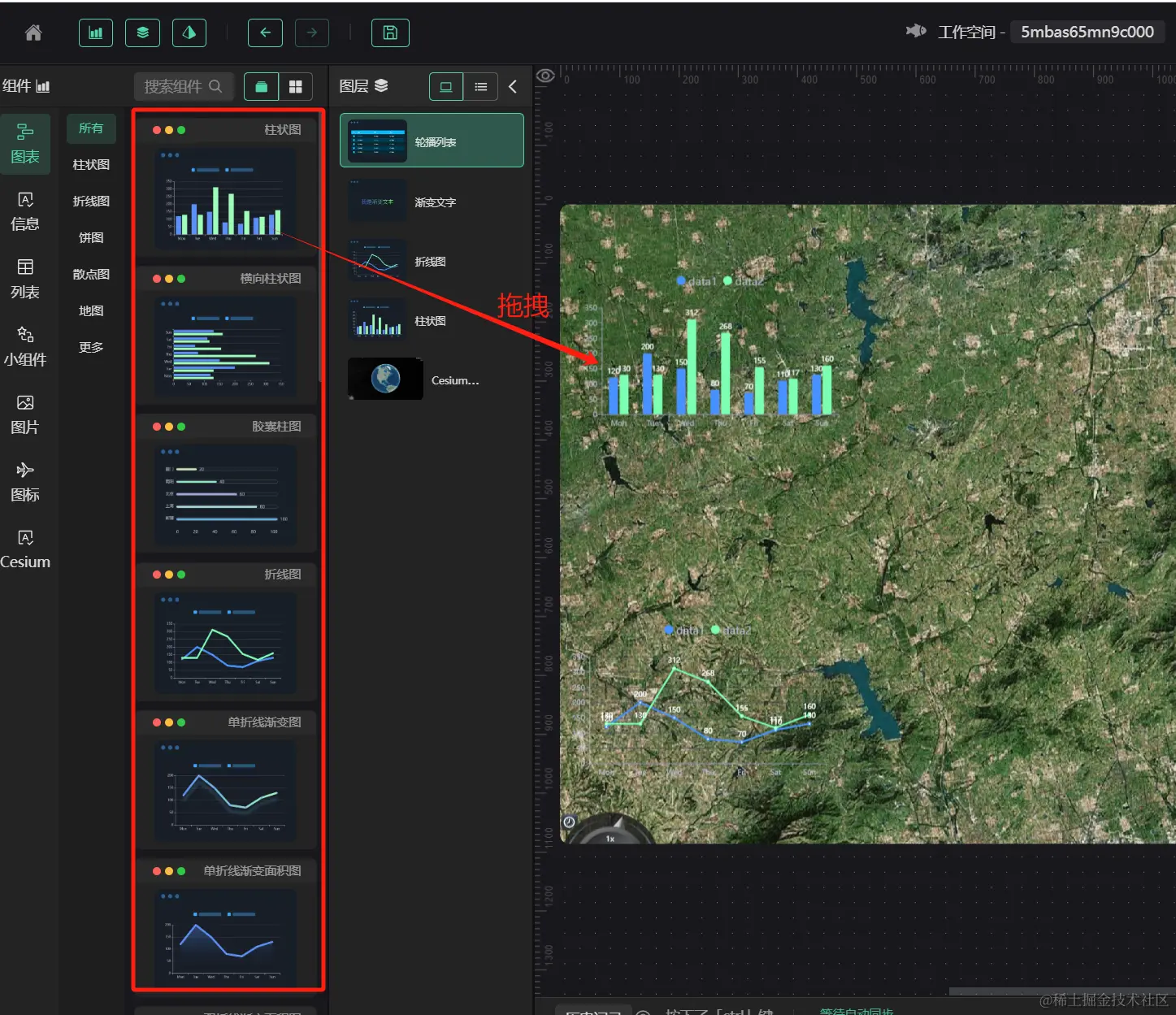Open the 图片 category in sidebar
1176x1015 pixels.
[x=25, y=414]
